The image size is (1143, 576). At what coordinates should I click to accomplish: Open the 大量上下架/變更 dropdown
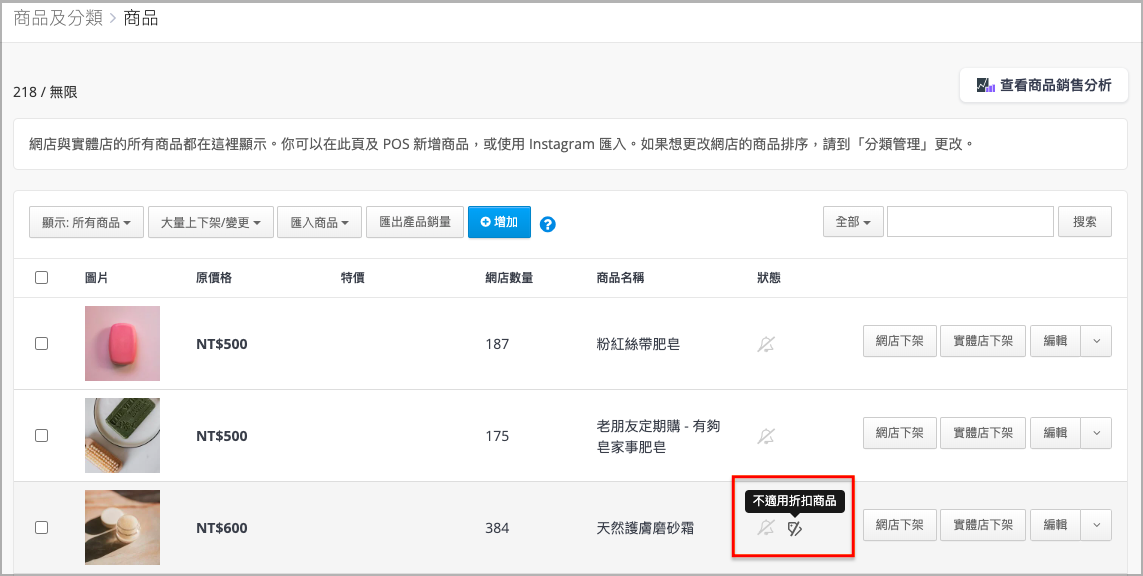pyautogui.click(x=211, y=222)
